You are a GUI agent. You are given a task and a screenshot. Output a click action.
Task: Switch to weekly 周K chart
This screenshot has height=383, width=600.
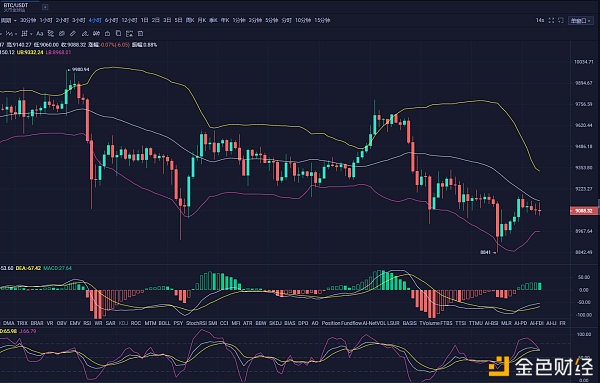coord(190,20)
